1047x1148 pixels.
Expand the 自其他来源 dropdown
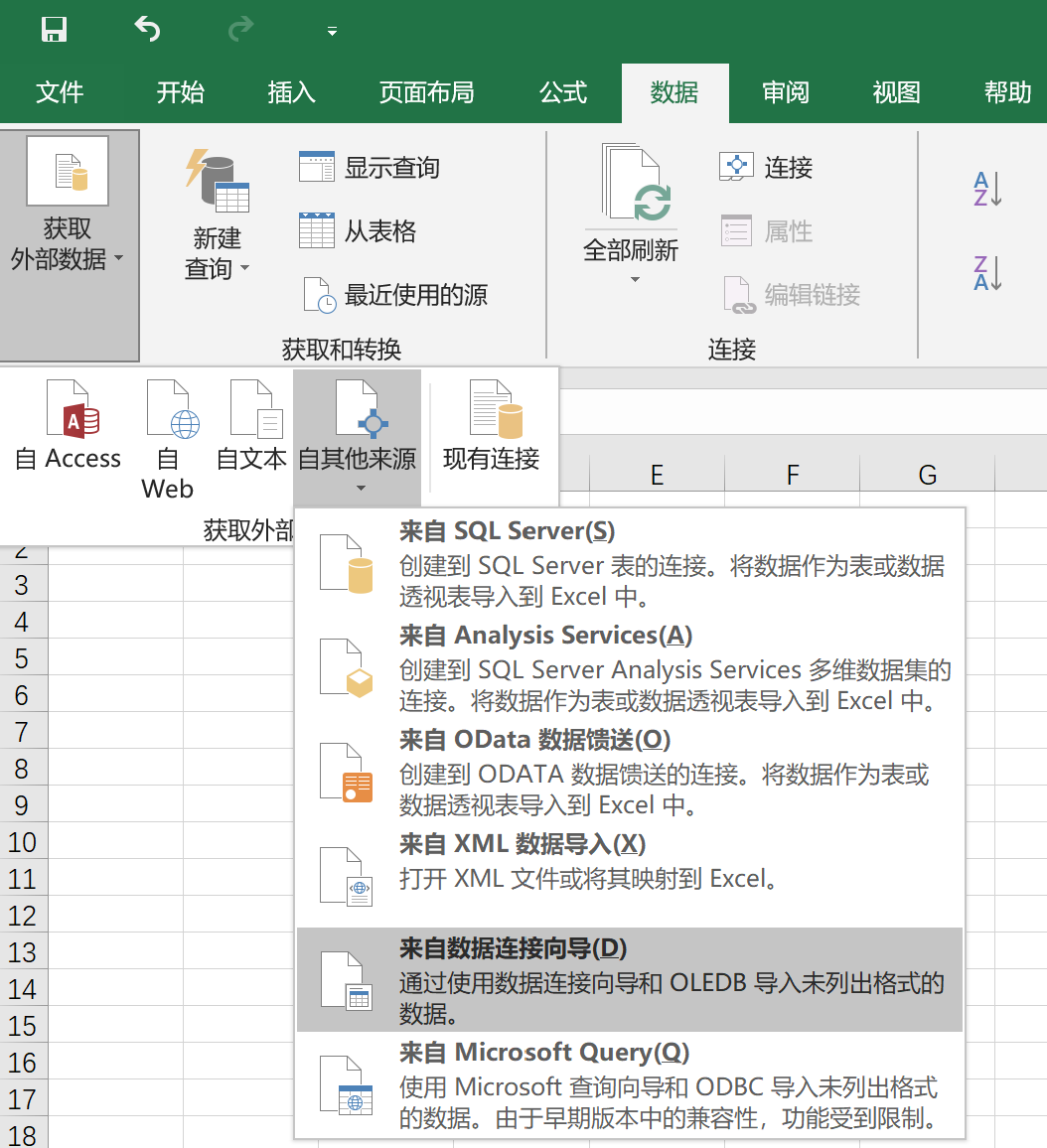point(358,437)
